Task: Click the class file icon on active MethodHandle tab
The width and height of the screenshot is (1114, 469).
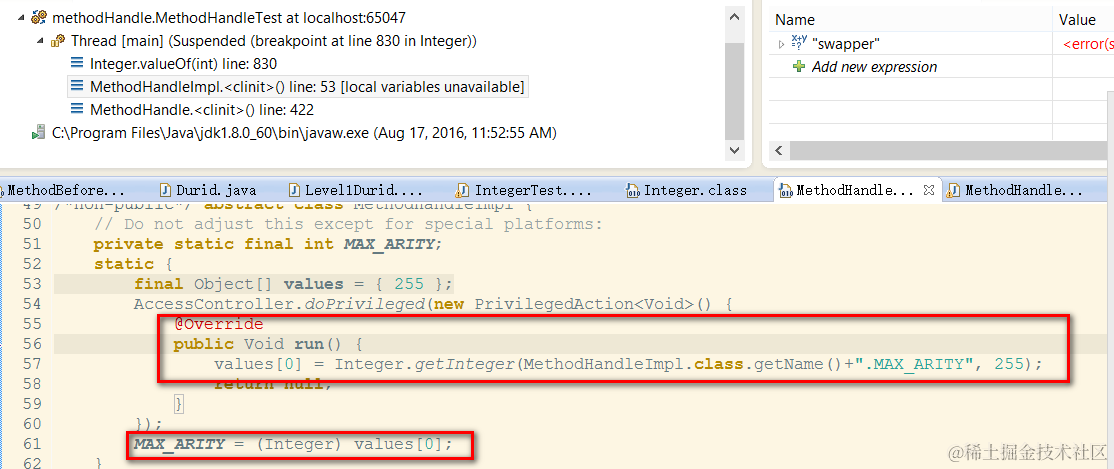Action: tap(786, 190)
